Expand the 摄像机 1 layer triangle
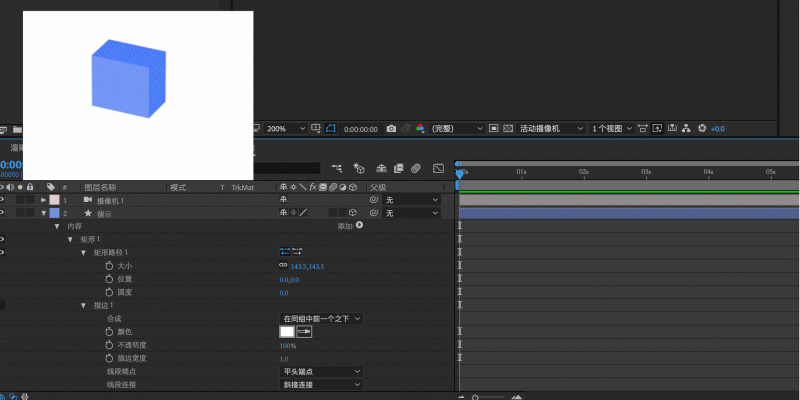Viewport: 800px width, 400px height. pyautogui.click(x=43, y=200)
